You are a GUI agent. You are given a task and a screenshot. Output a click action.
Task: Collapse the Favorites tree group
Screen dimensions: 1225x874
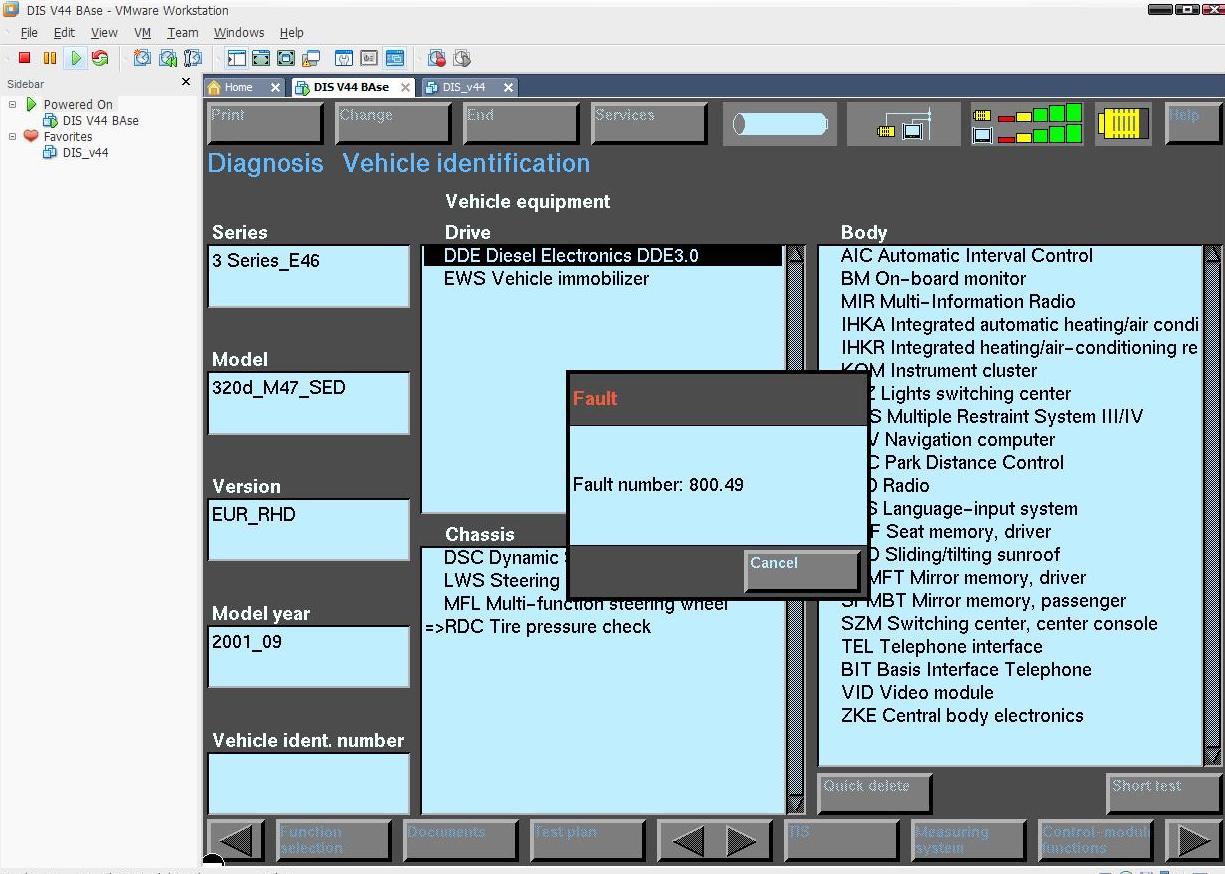[x=12, y=136]
